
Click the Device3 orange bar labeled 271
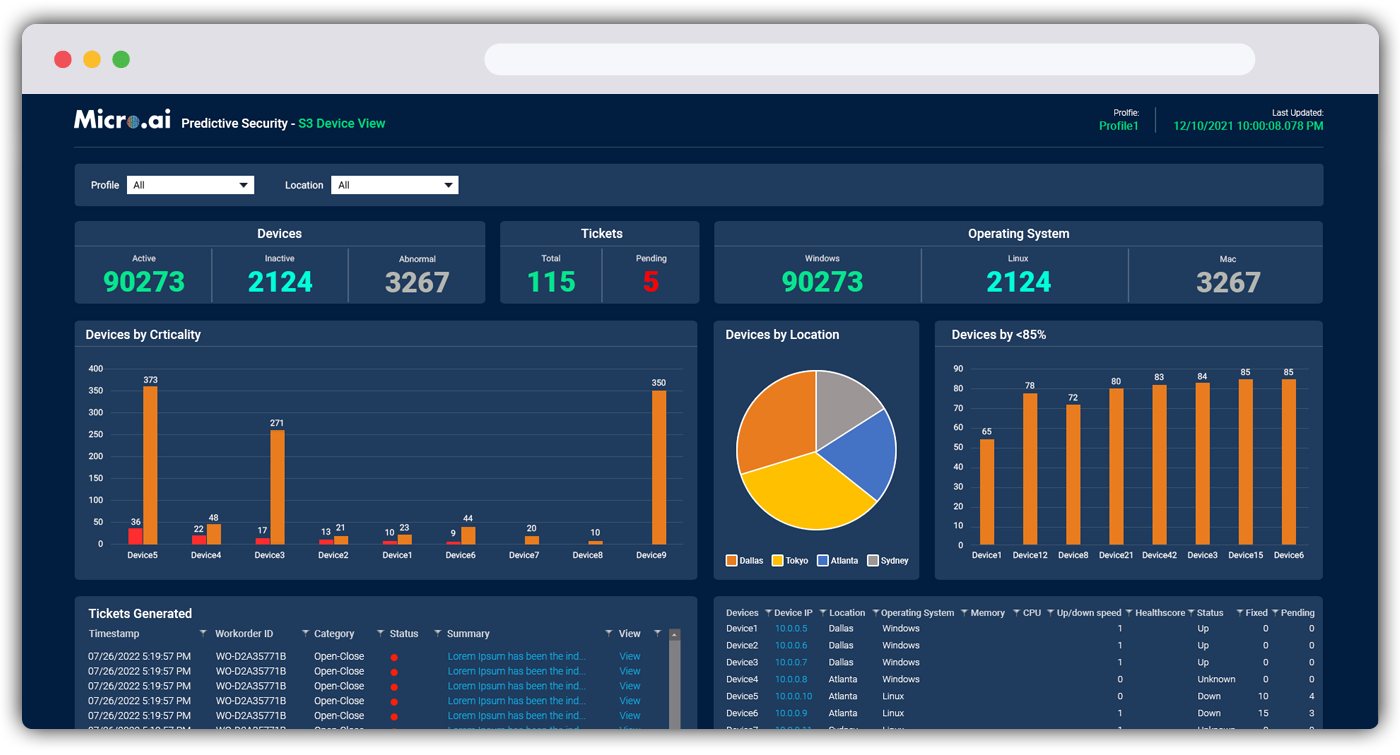[277, 487]
